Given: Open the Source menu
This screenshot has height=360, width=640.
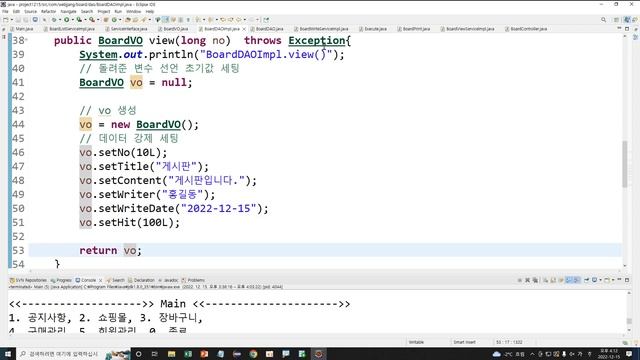Looking at the screenshot, I should (30, 11).
